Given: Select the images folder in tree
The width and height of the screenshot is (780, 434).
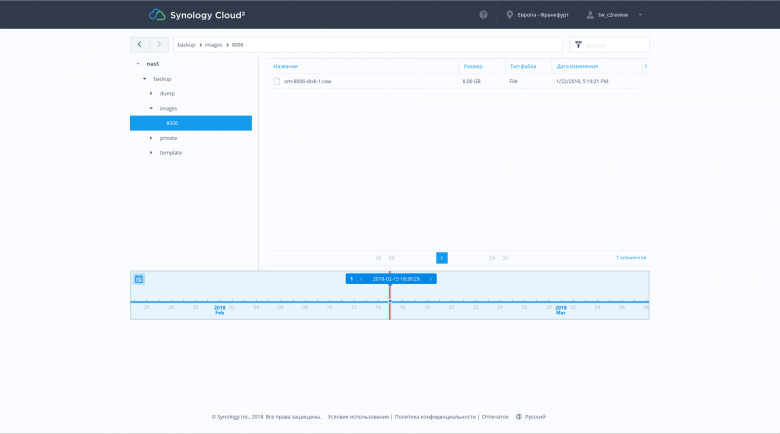Looking at the screenshot, I should click(168, 108).
